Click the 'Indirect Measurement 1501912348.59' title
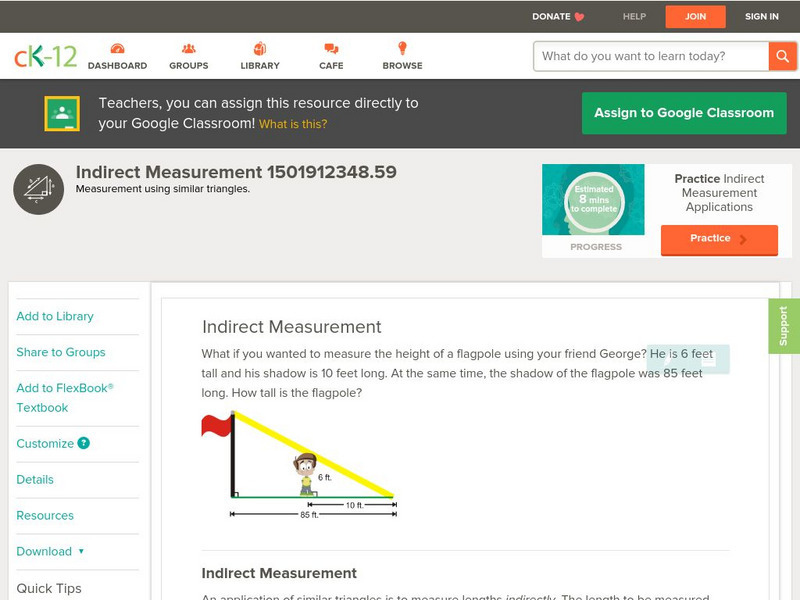 (x=236, y=172)
